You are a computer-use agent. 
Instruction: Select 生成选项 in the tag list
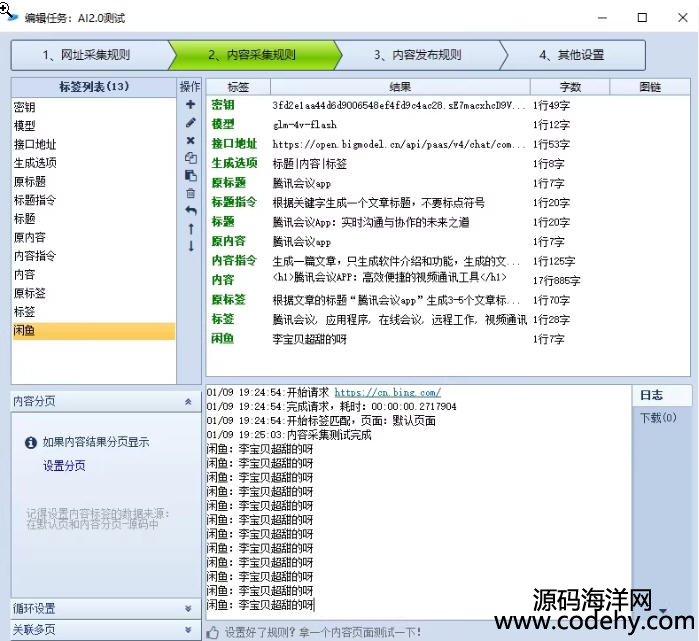(94, 163)
